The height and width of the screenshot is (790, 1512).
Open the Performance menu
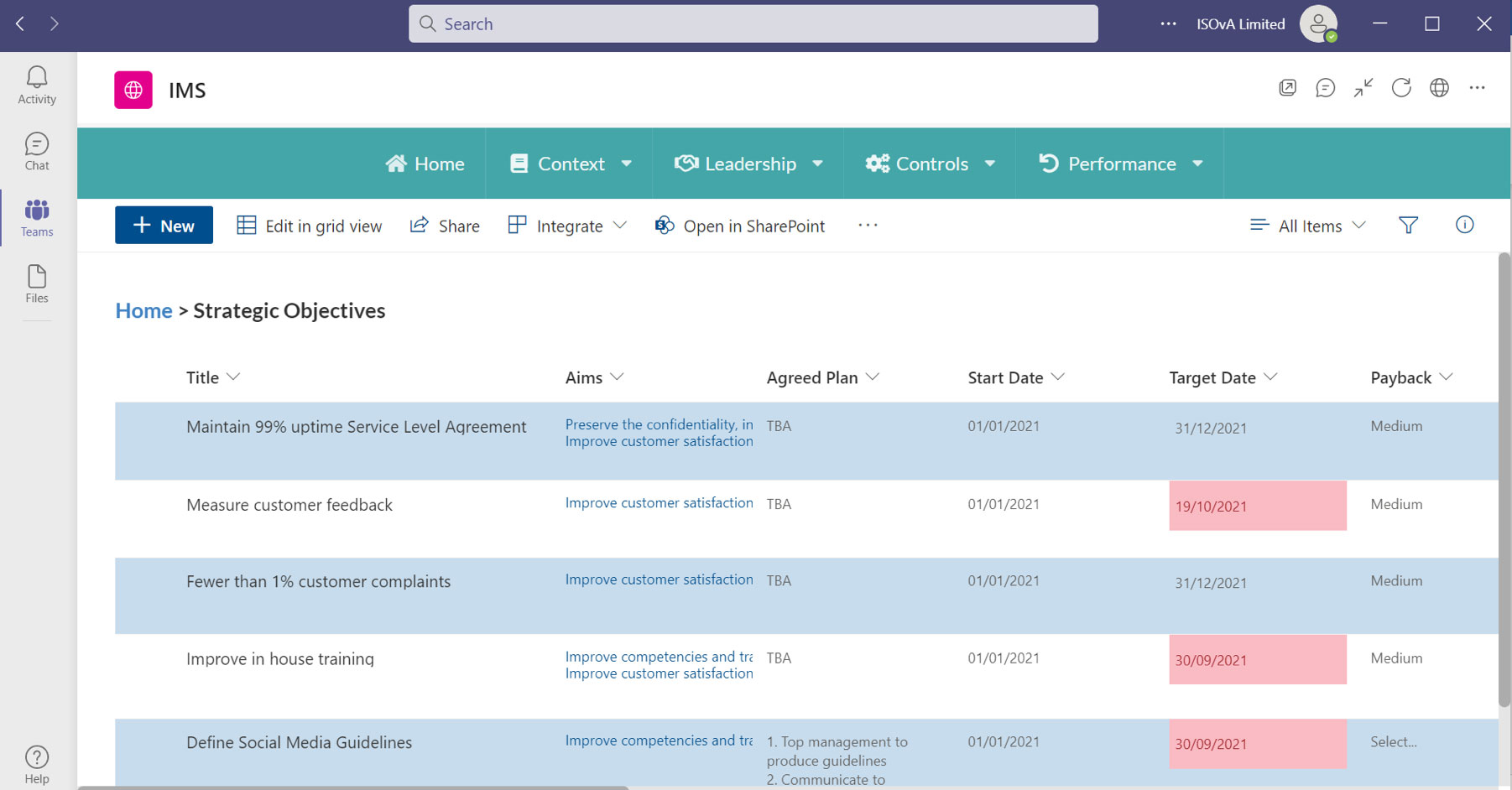[x=1121, y=164]
